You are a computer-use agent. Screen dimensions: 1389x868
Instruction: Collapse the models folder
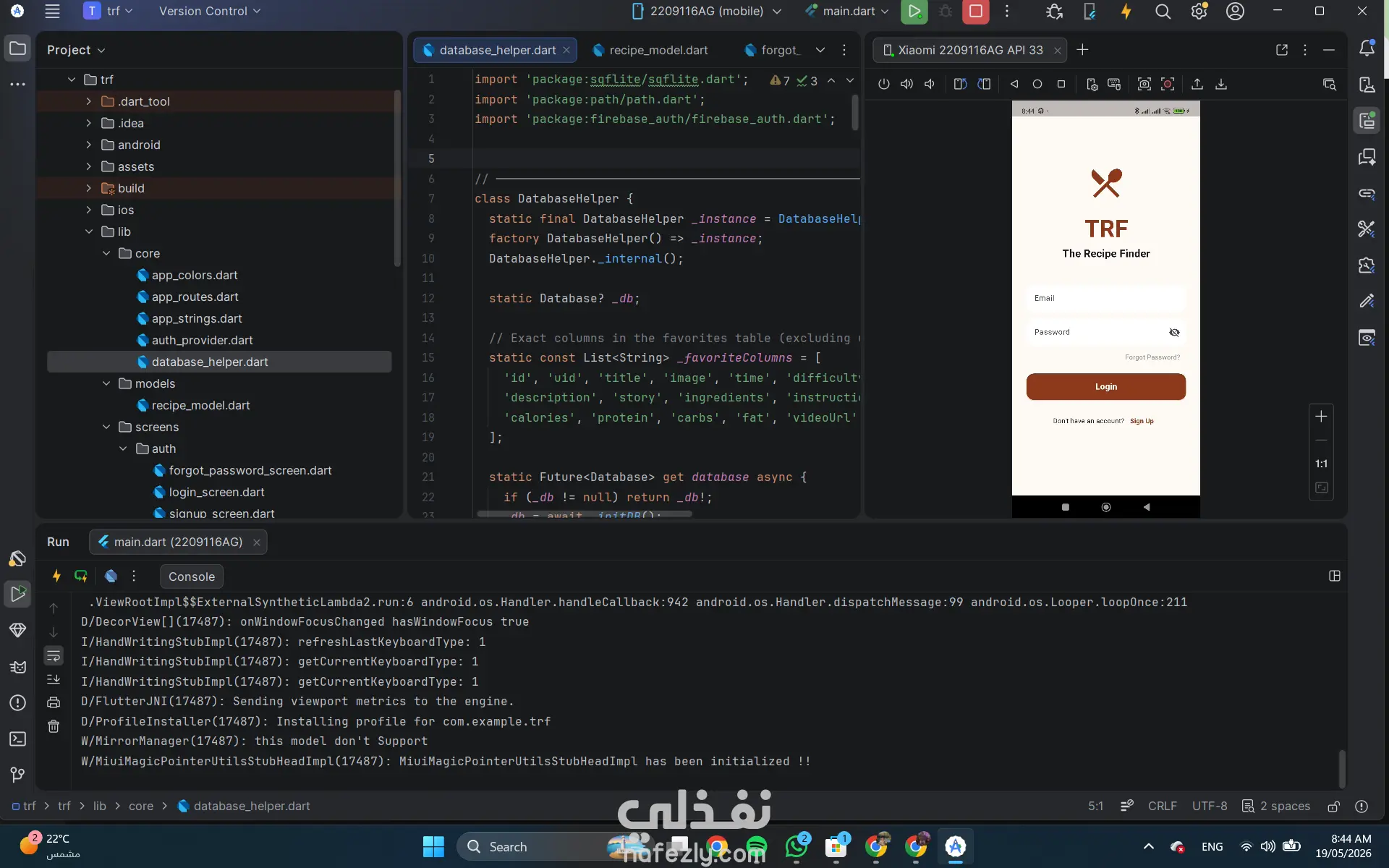[x=106, y=383]
